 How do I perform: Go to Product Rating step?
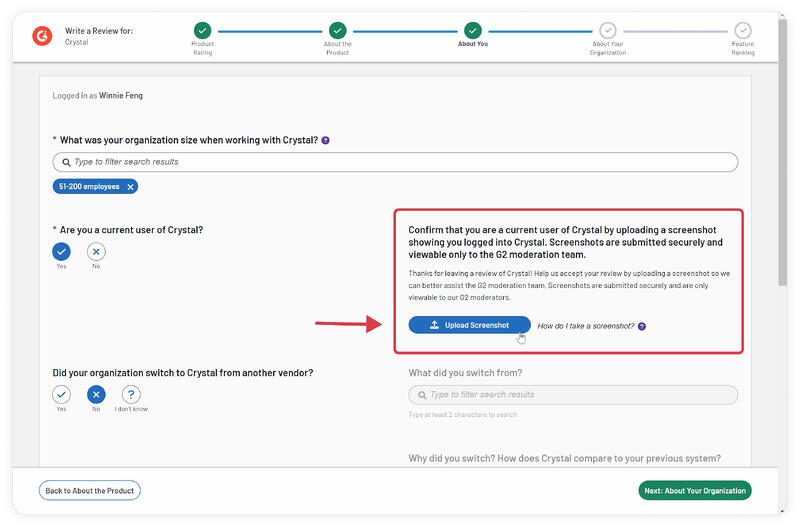pyautogui.click(x=202, y=31)
